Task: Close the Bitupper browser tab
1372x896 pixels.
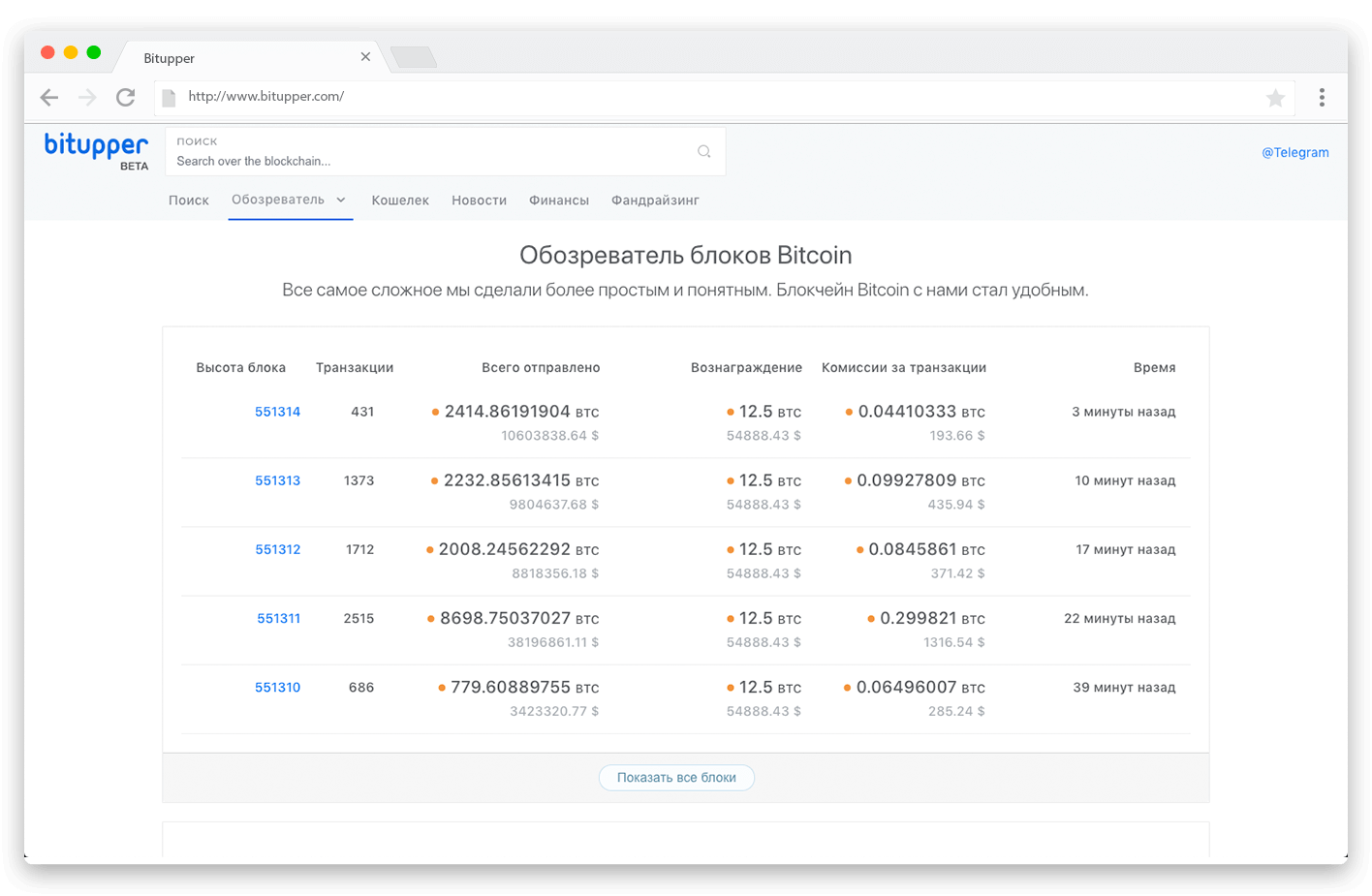Action: pos(365,57)
